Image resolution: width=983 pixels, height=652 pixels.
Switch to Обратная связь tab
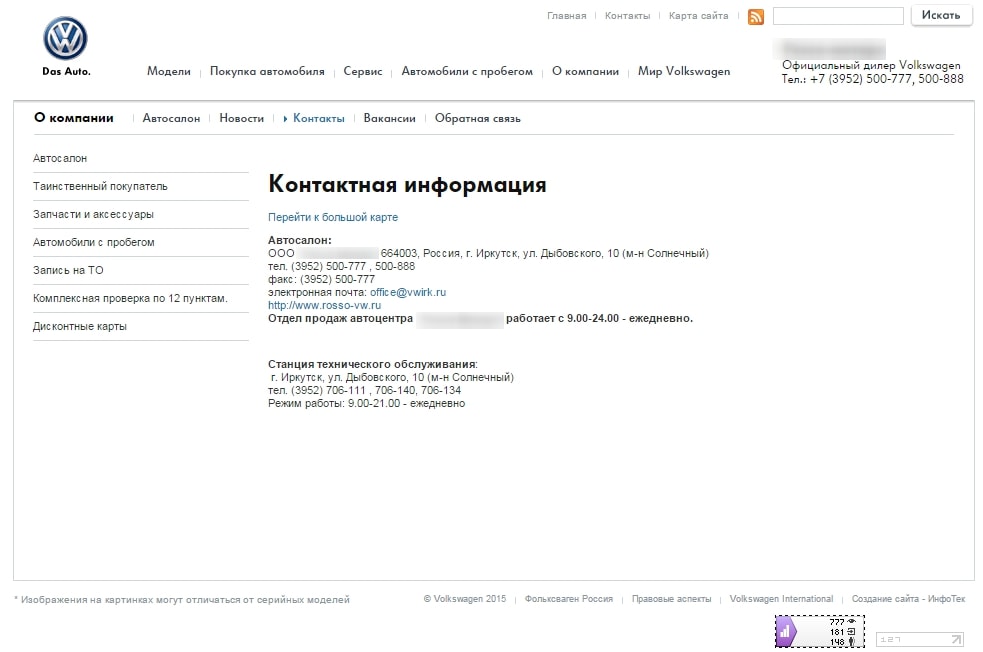478,118
